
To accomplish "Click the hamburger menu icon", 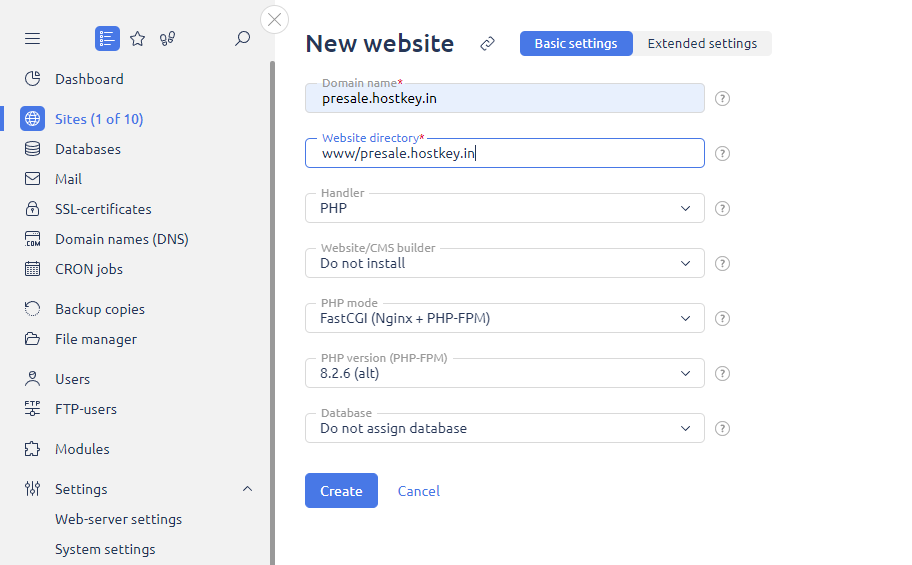I will pos(32,38).
